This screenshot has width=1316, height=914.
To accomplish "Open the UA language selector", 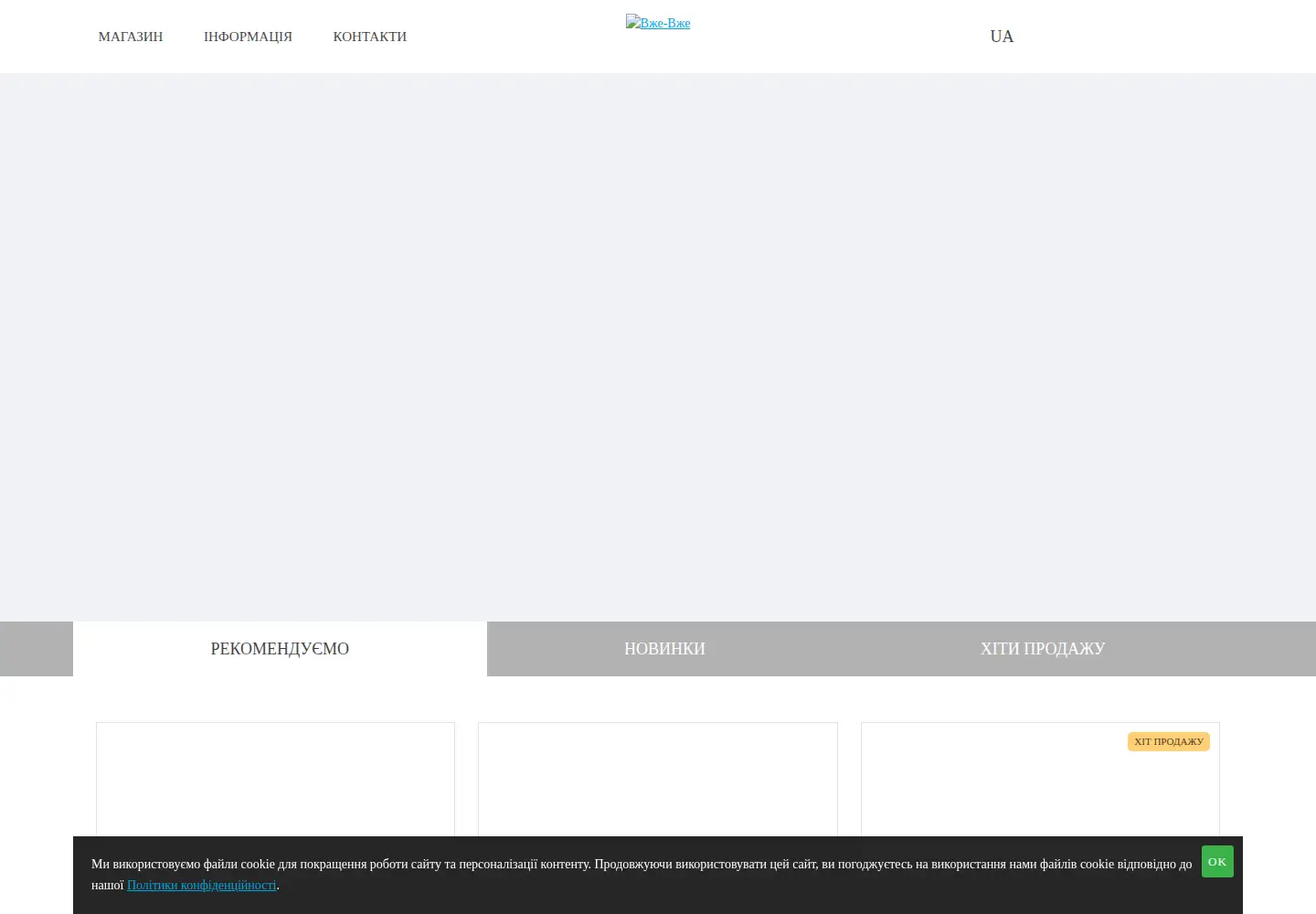I will pos(1002,37).
